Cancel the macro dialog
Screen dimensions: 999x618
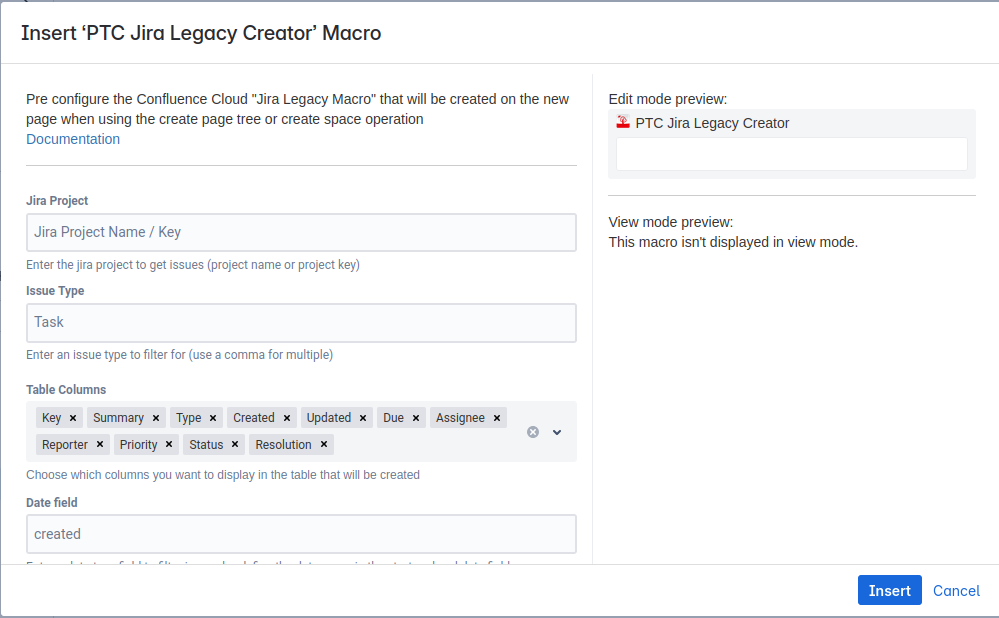pos(956,590)
